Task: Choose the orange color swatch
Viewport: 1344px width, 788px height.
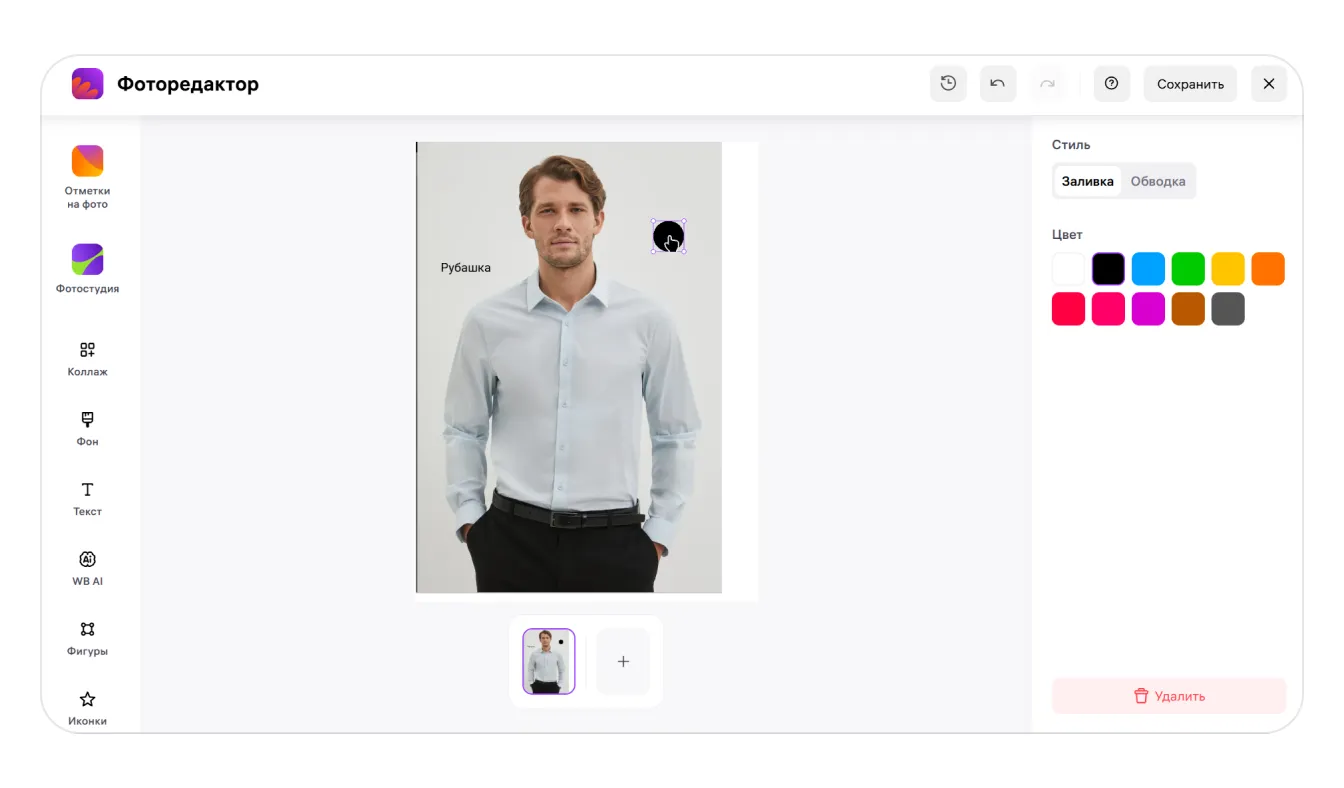Action: point(1268,269)
